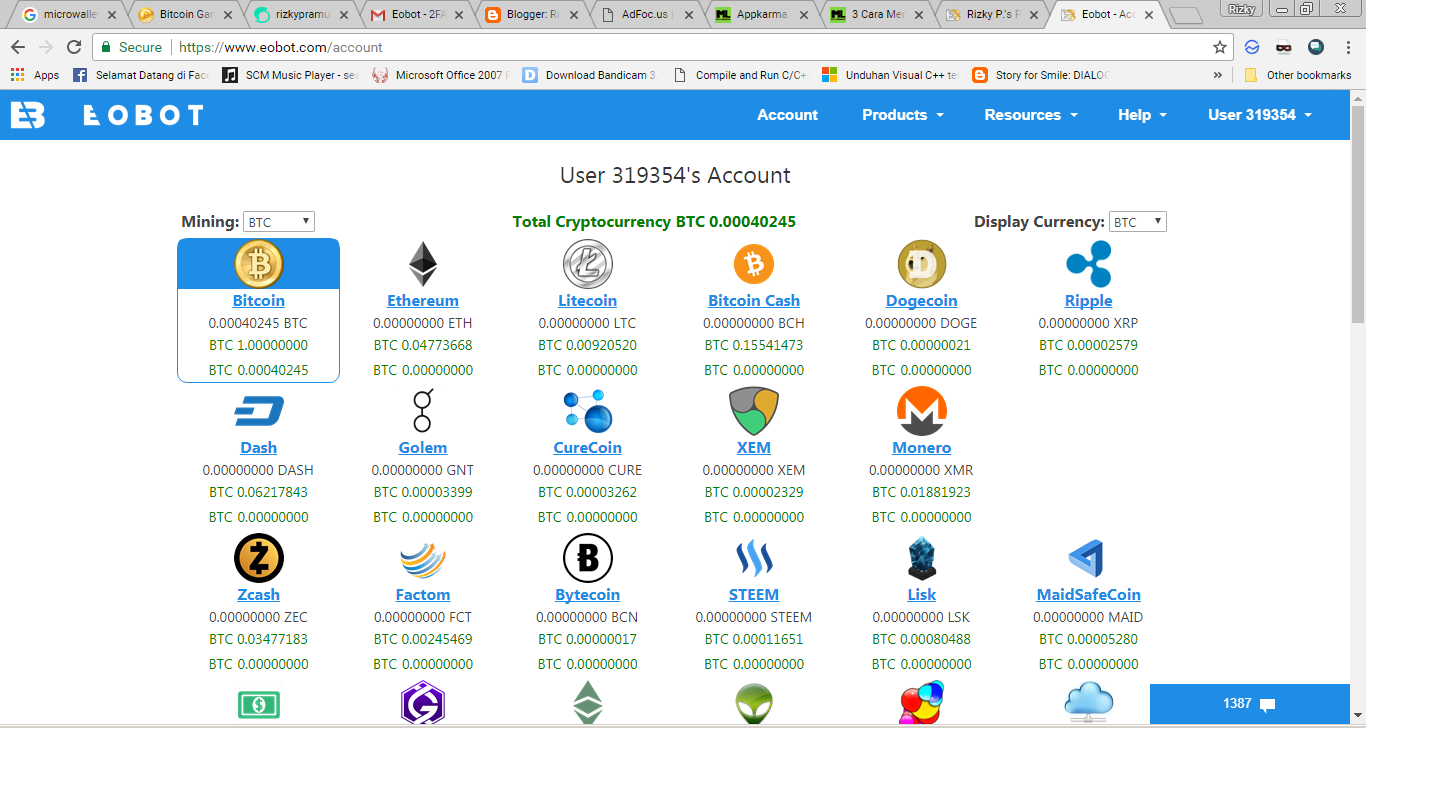Open the Chrome three-dot menu
This screenshot has height=810, width=1440.
tap(1348, 47)
